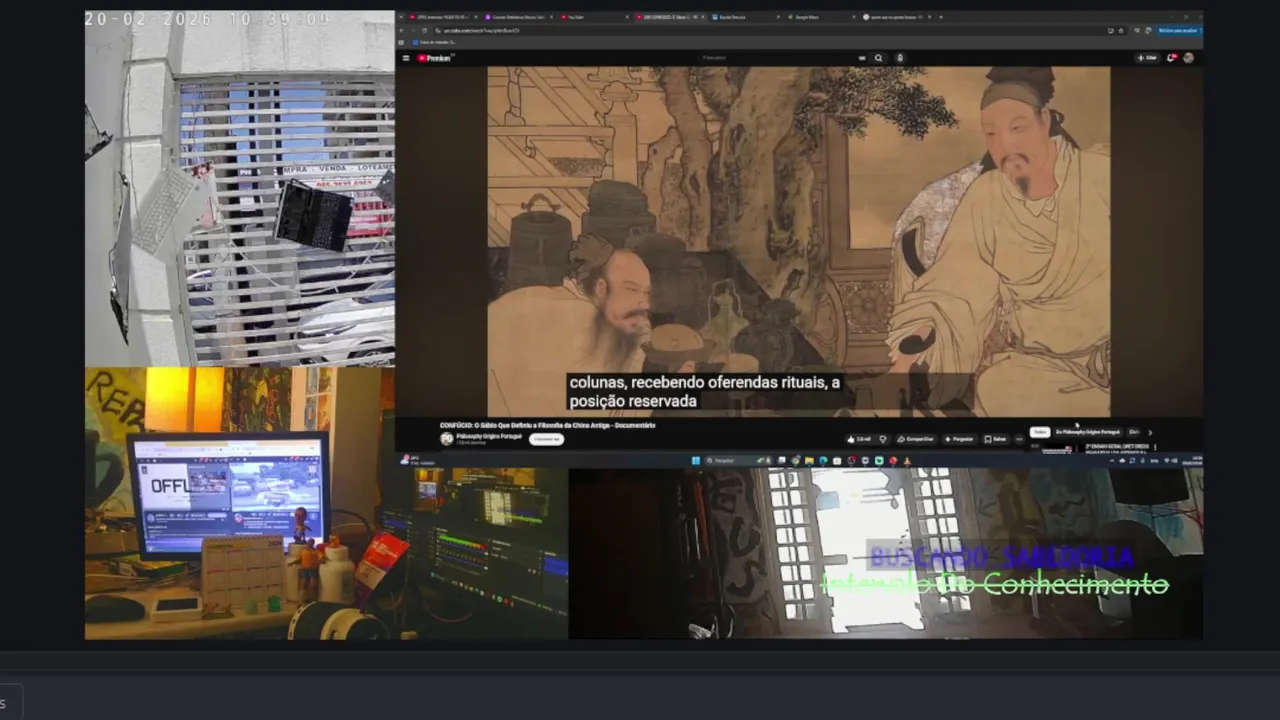Click the YouTube video player area
The width and height of the screenshot is (1280, 720).
point(798,241)
